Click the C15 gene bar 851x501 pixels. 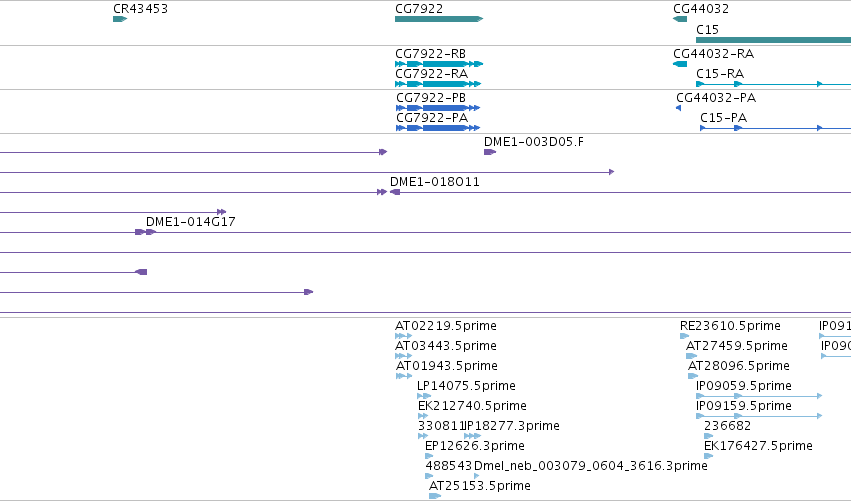click(x=773, y=40)
